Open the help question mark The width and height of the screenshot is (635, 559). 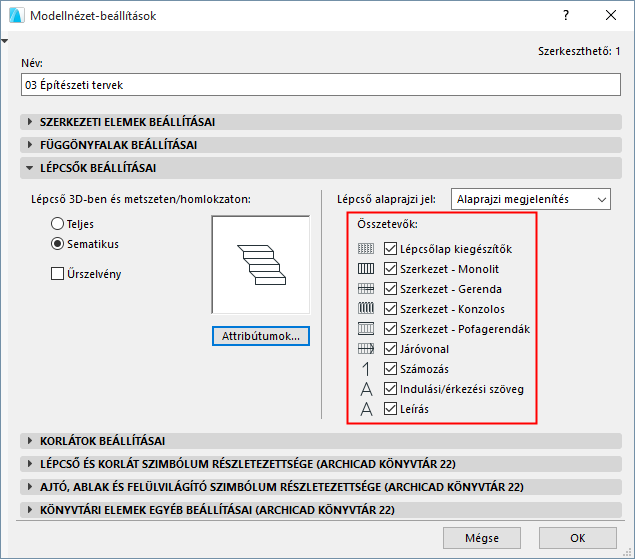[x=566, y=15]
